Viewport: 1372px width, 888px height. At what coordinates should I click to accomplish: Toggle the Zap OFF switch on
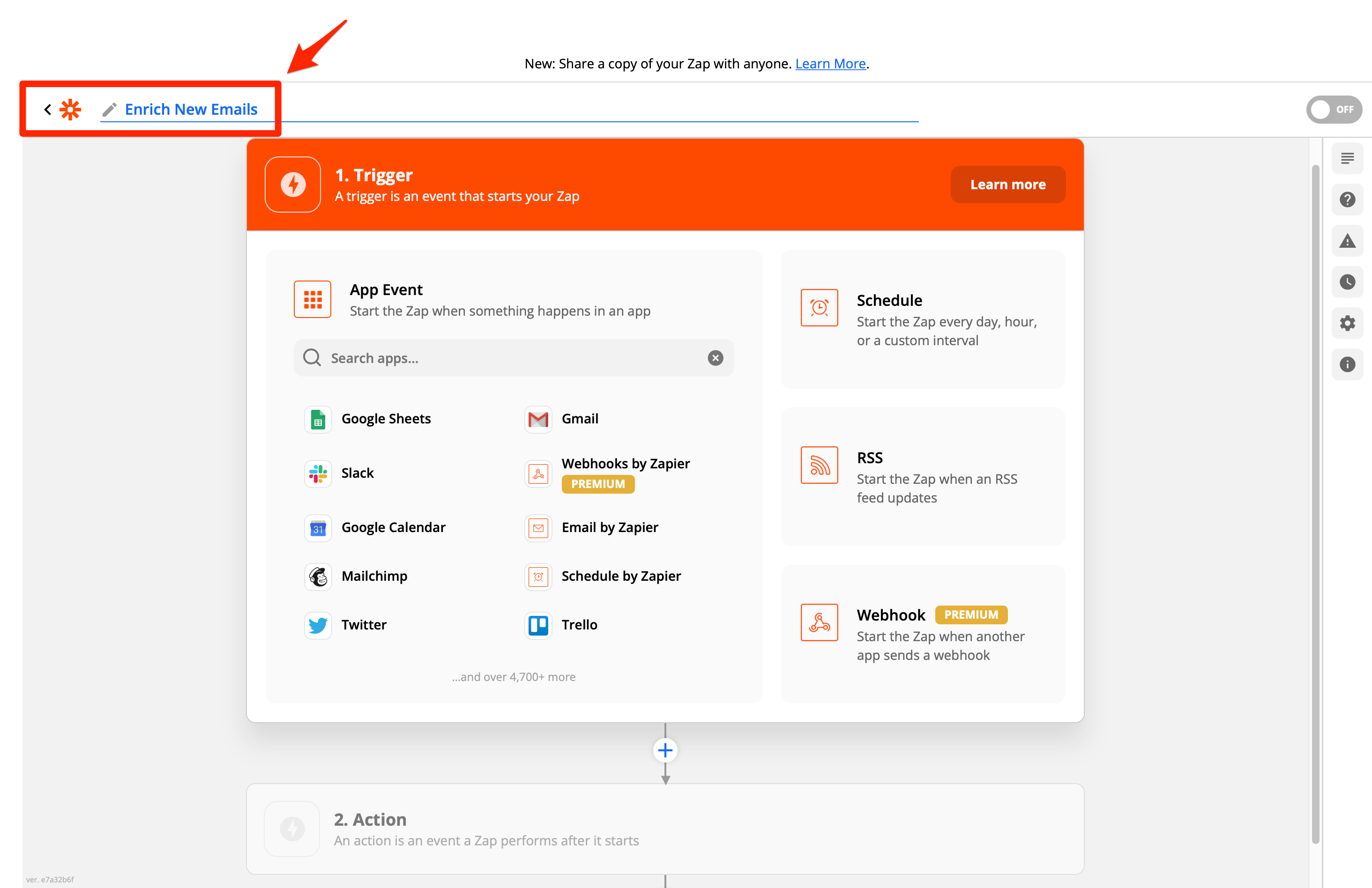[x=1334, y=109]
